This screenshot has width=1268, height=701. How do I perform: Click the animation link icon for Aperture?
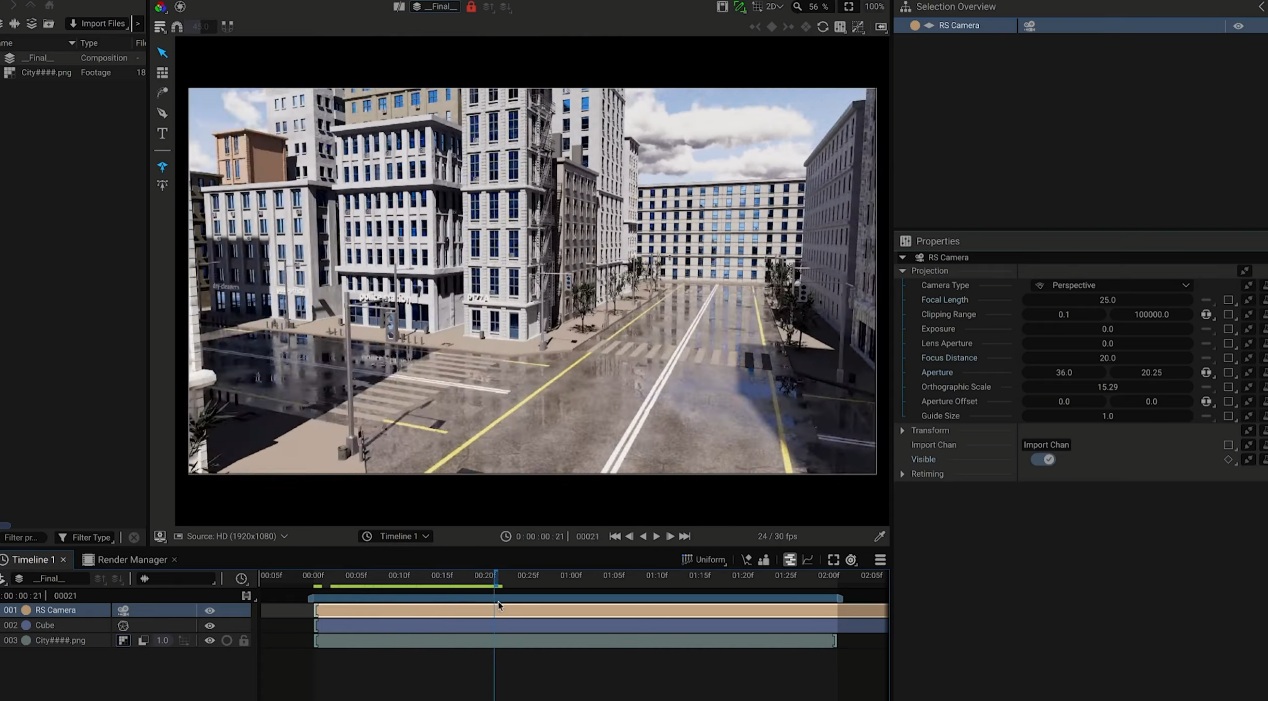pos(1206,373)
